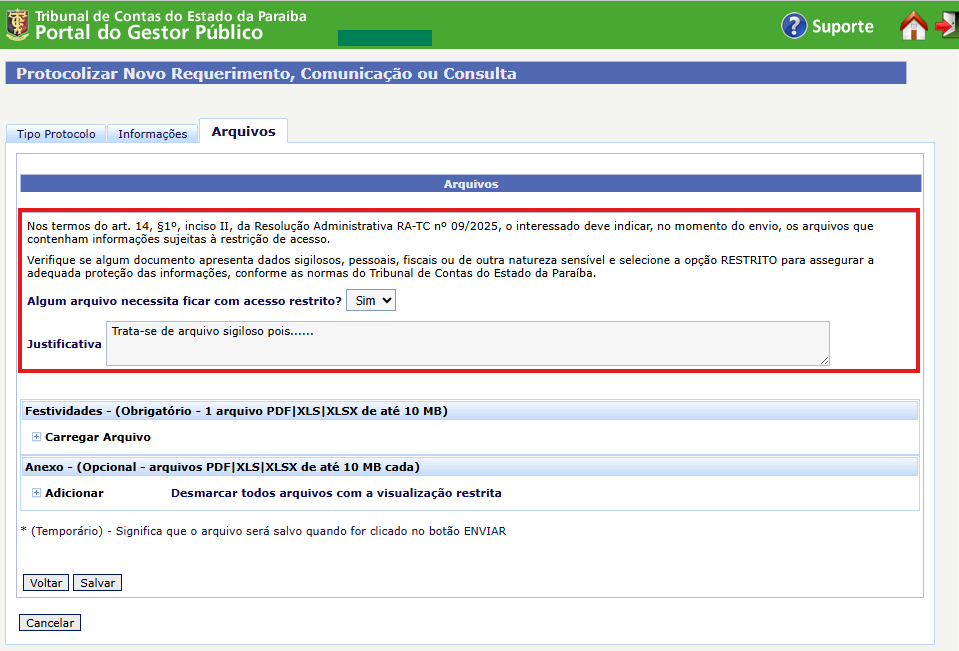Grab the Justificativa textarea resize handle
The height and width of the screenshot is (651, 959).
click(x=824, y=360)
